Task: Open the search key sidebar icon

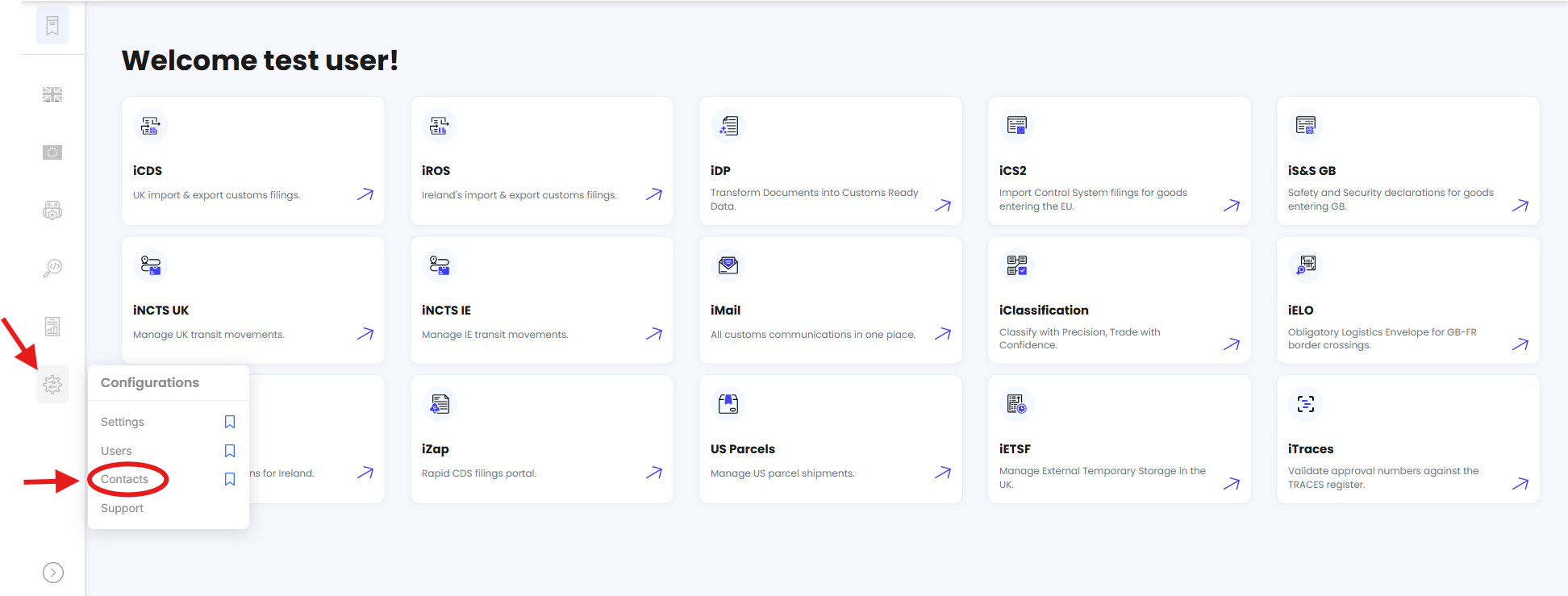Action: point(52,268)
